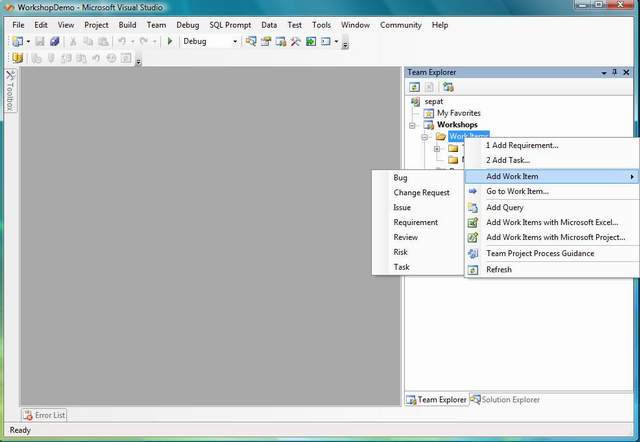Open the Edit menu
Screen dimensions: 640x442
point(41,25)
